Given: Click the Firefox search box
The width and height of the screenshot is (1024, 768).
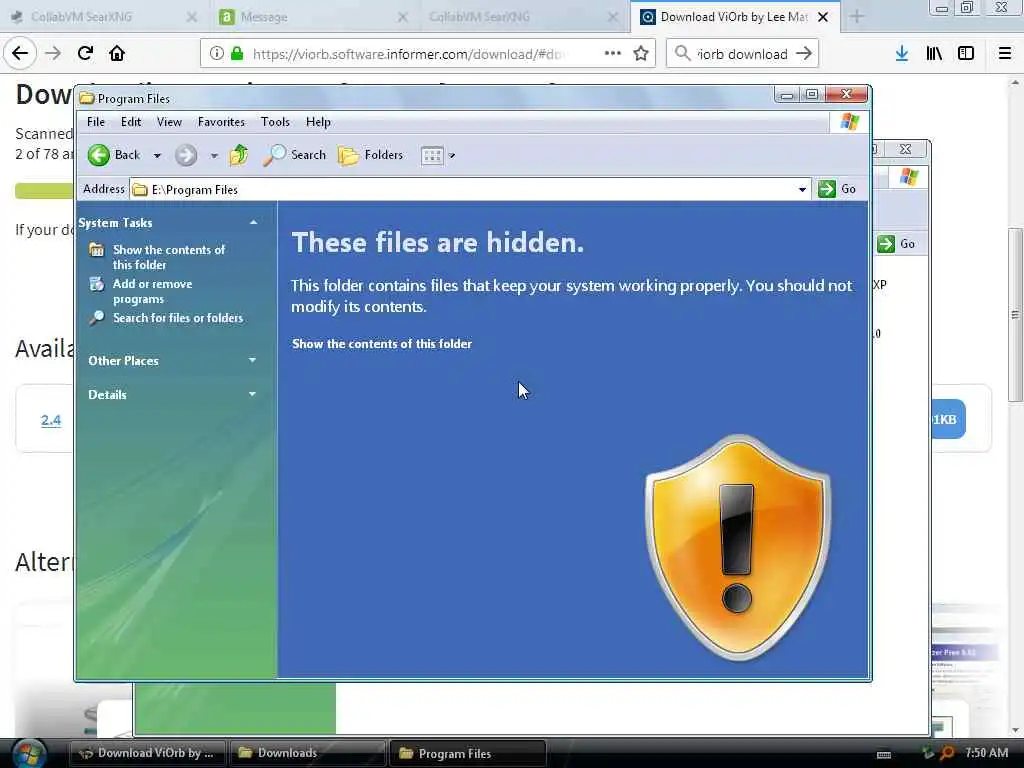Looking at the screenshot, I should (x=742, y=54).
